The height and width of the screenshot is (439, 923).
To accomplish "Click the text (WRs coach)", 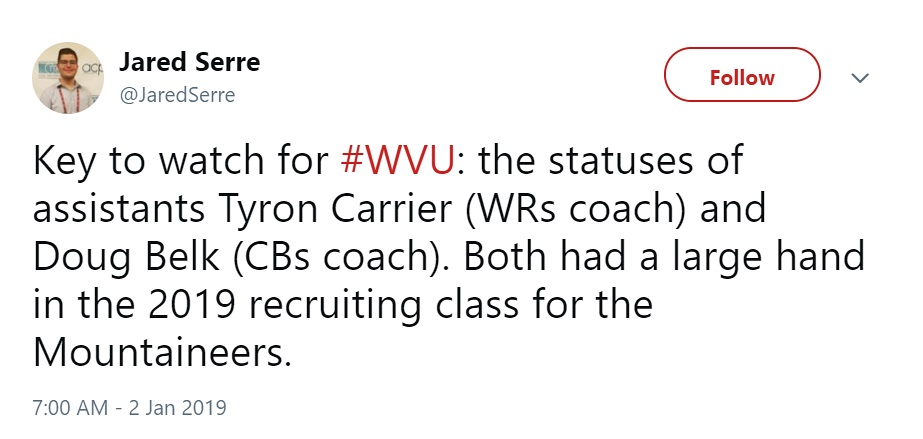I will 576,210.
